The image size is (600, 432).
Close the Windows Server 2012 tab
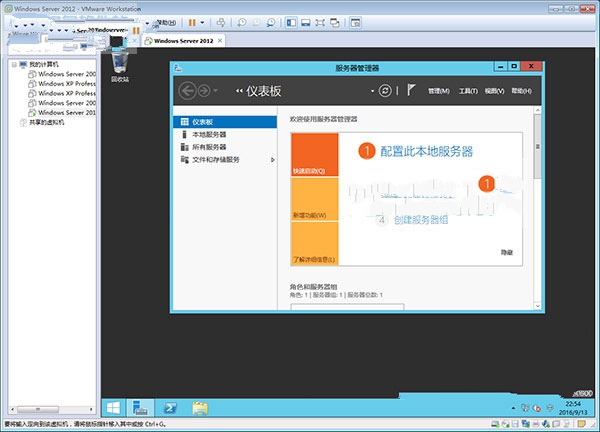[220, 41]
